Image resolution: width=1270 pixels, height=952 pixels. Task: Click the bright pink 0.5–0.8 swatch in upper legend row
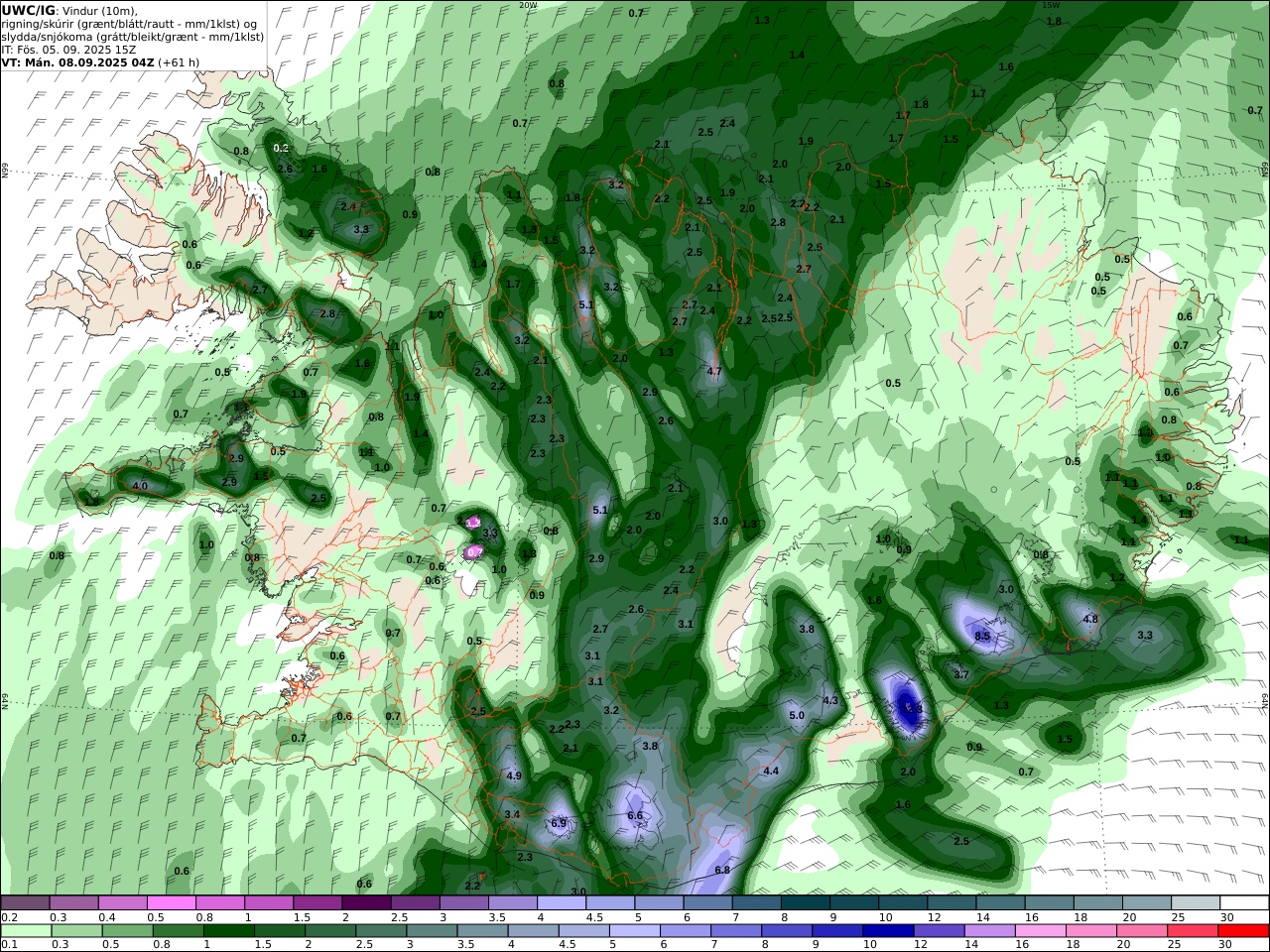171,902
